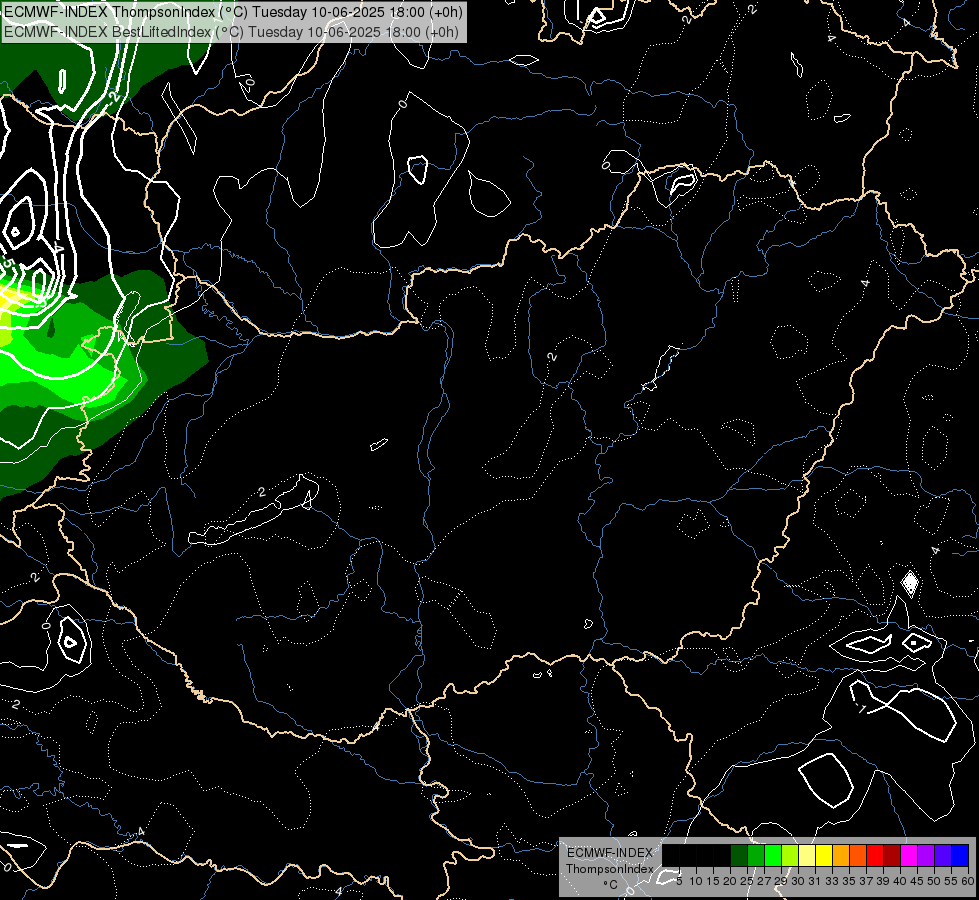Click the pale yellow 30–31 legend swatch
Screen dimensions: 979x900
[x=807, y=855]
